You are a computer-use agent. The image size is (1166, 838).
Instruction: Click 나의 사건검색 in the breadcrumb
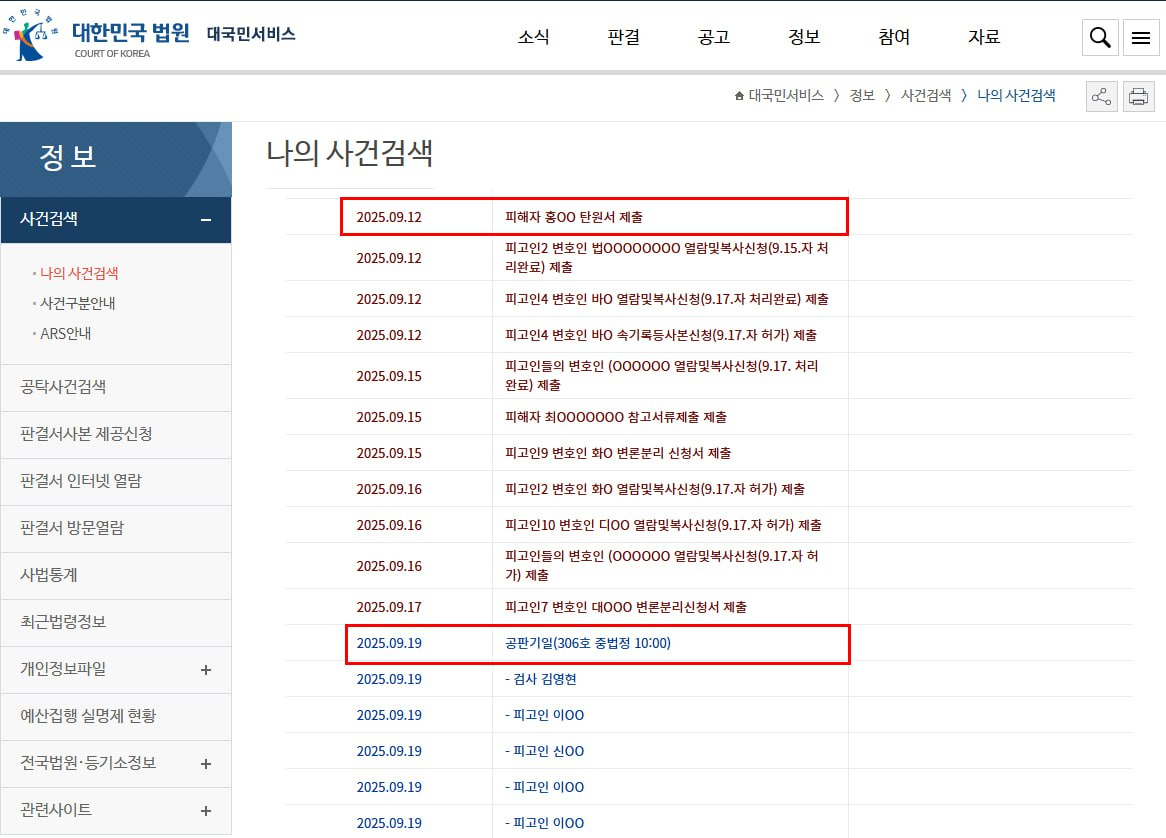[x=1016, y=96]
